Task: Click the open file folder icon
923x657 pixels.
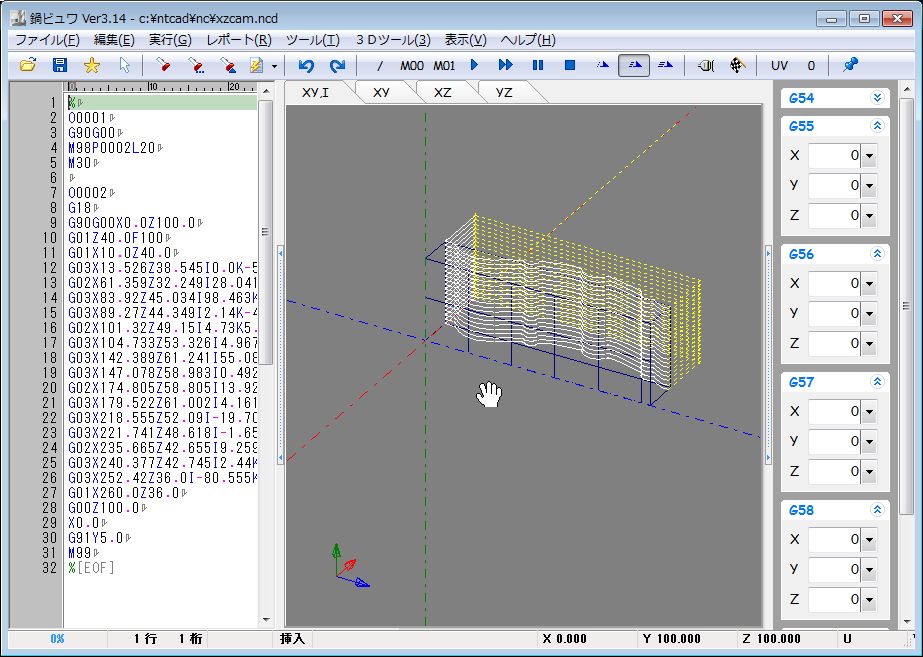Action: 28,65
